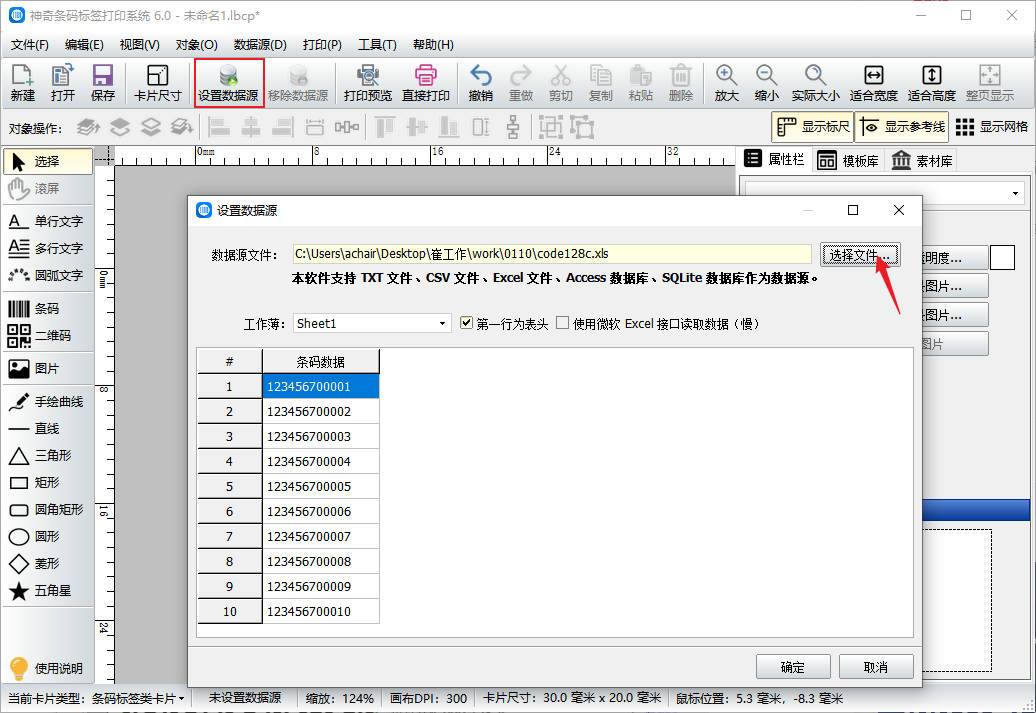Image resolution: width=1036 pixels, height=713 pixels.
Task: Expand the dropdown in the properties panel
Action: point(1015,193)
